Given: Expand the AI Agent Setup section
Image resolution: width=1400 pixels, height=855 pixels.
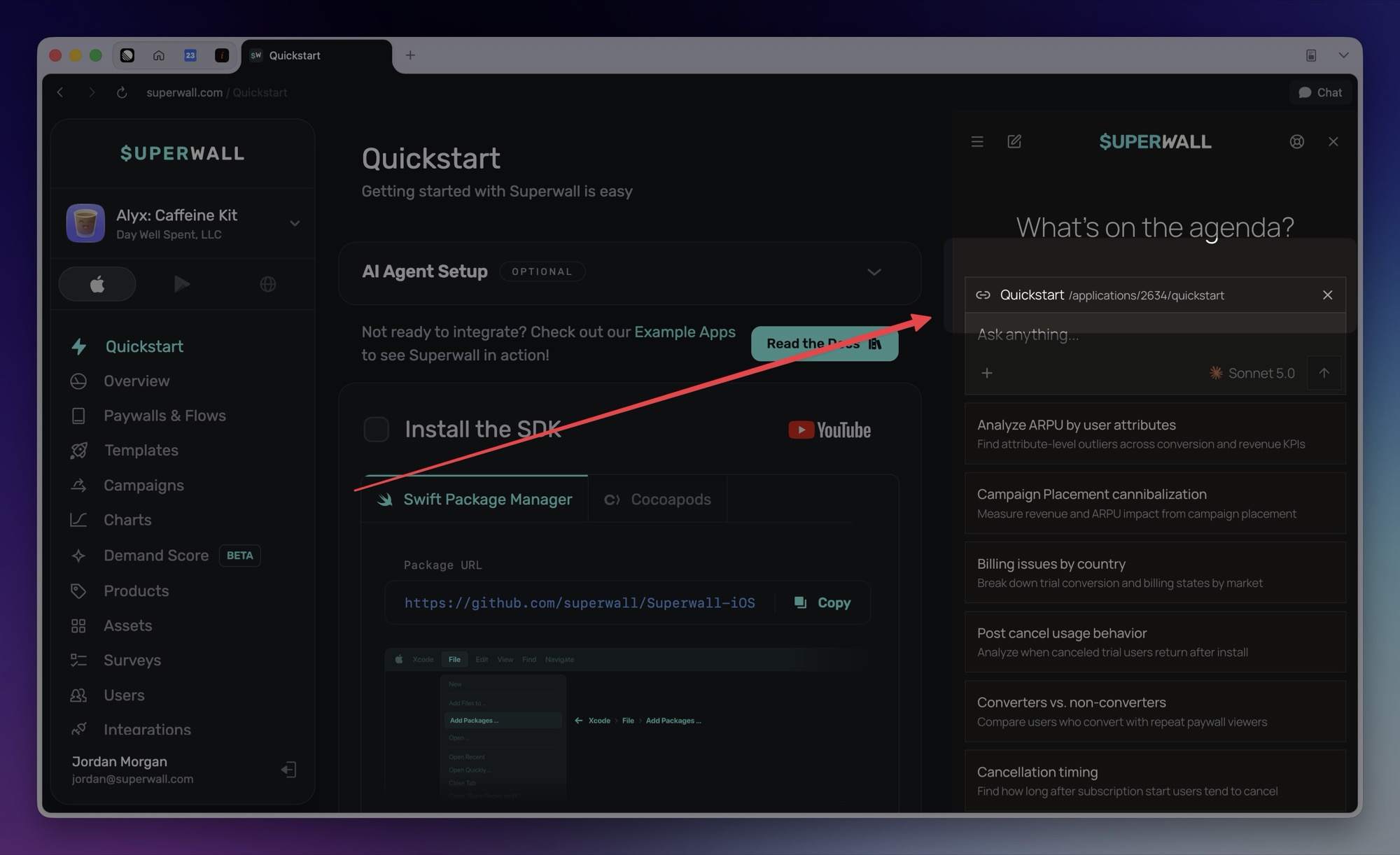Looking at the screenshot, I should pyautogui.click(x=874, y=272).
